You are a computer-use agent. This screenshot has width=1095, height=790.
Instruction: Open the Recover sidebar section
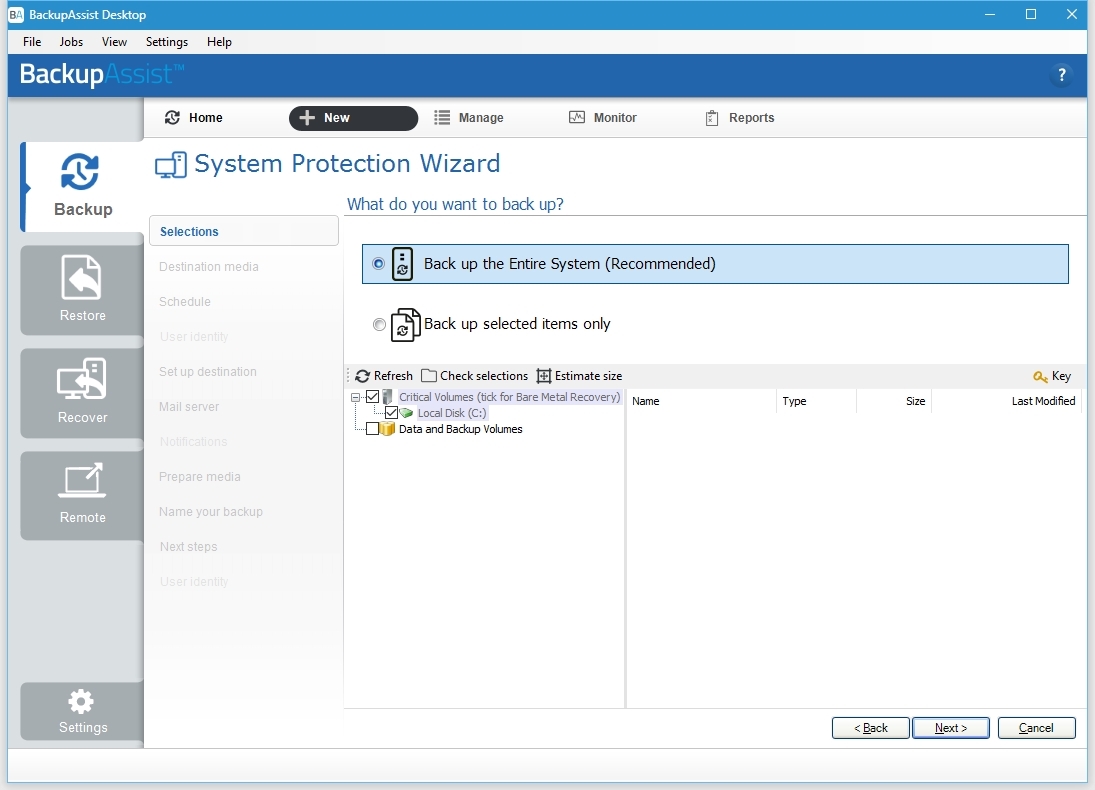[82, 393]
